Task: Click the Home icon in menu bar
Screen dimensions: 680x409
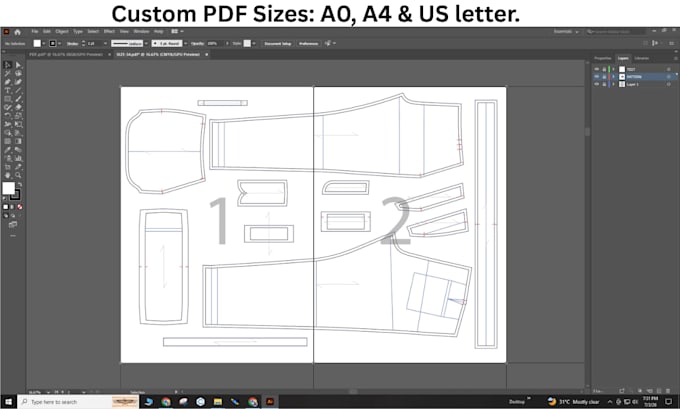Action: pos(17,32)
